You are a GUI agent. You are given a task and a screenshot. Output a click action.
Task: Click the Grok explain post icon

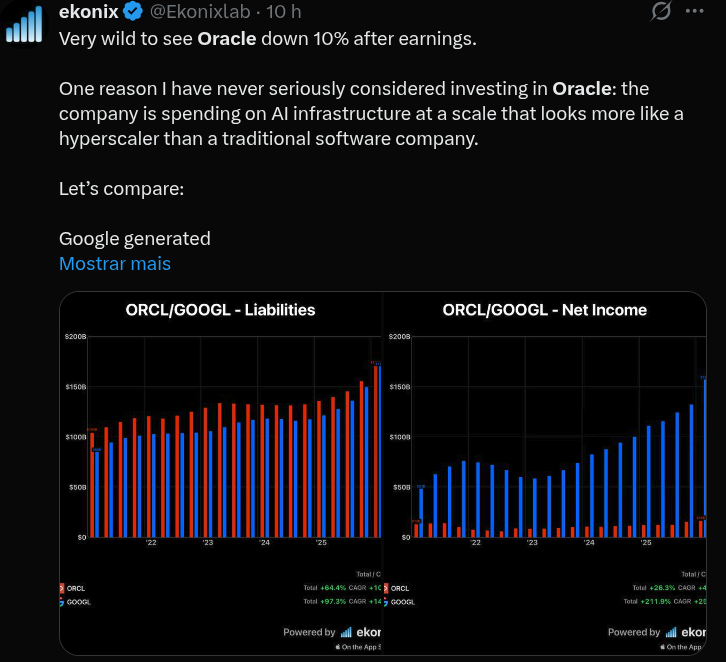click(660, 11)
